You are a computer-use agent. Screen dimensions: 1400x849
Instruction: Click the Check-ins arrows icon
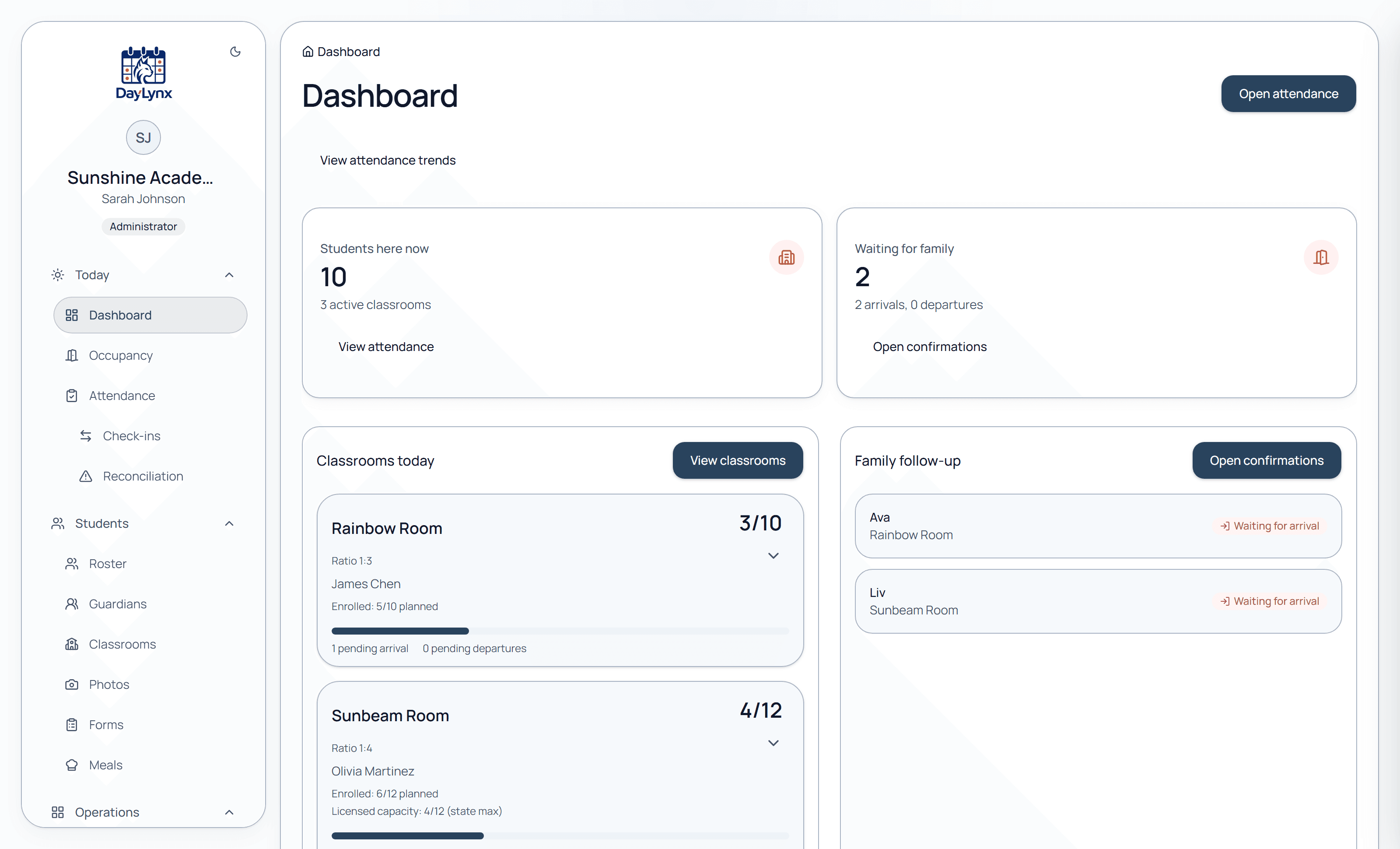pos(85,436)
